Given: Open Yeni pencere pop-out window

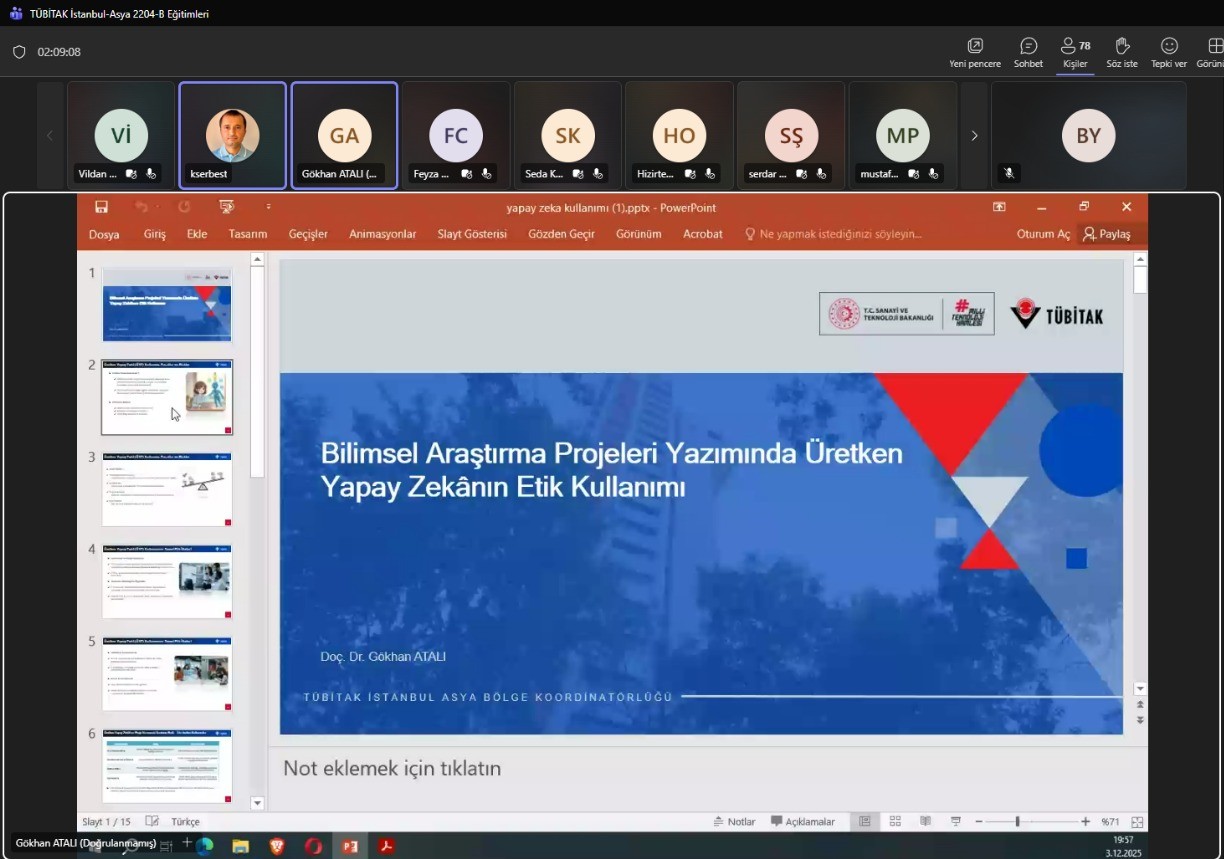Looking at the screenshot, I should click(975, 52).
